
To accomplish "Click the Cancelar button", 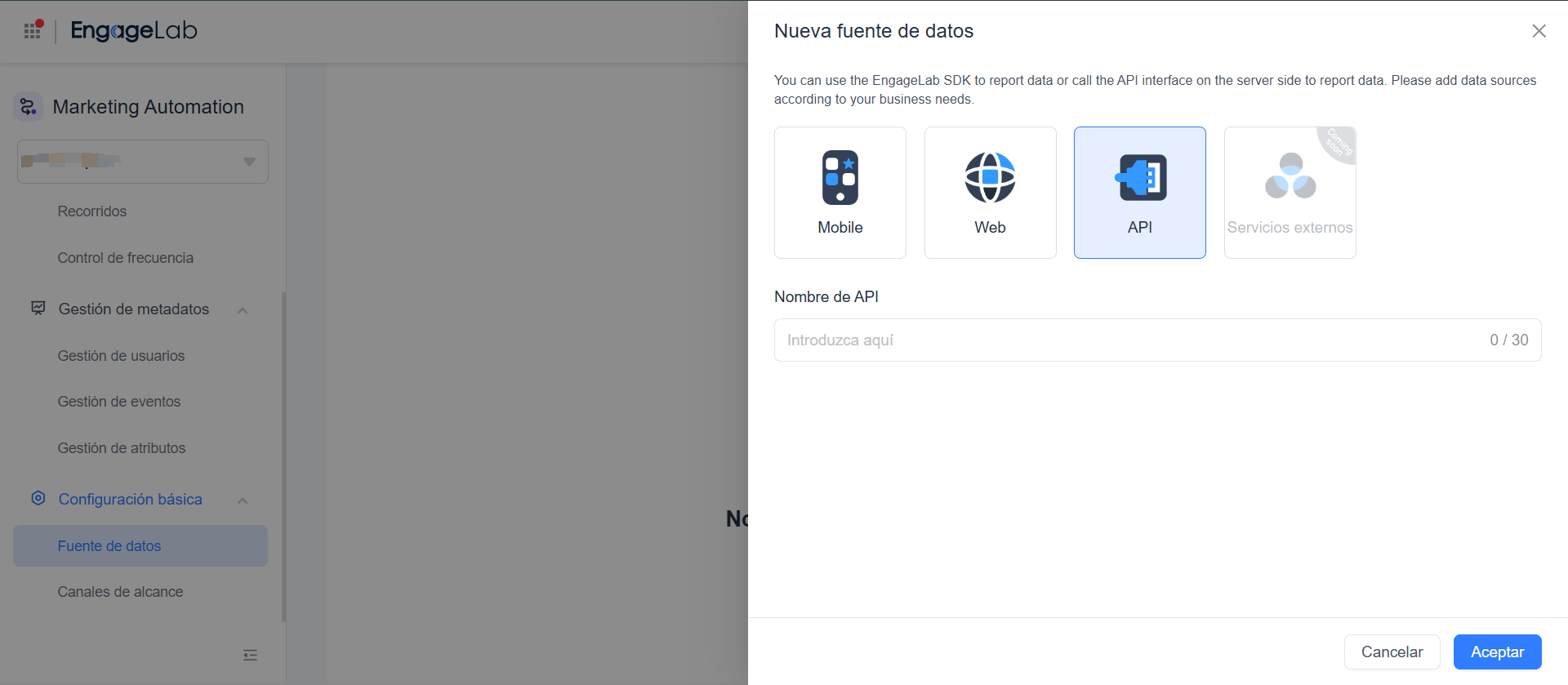I will click(x=1392, y=652).
